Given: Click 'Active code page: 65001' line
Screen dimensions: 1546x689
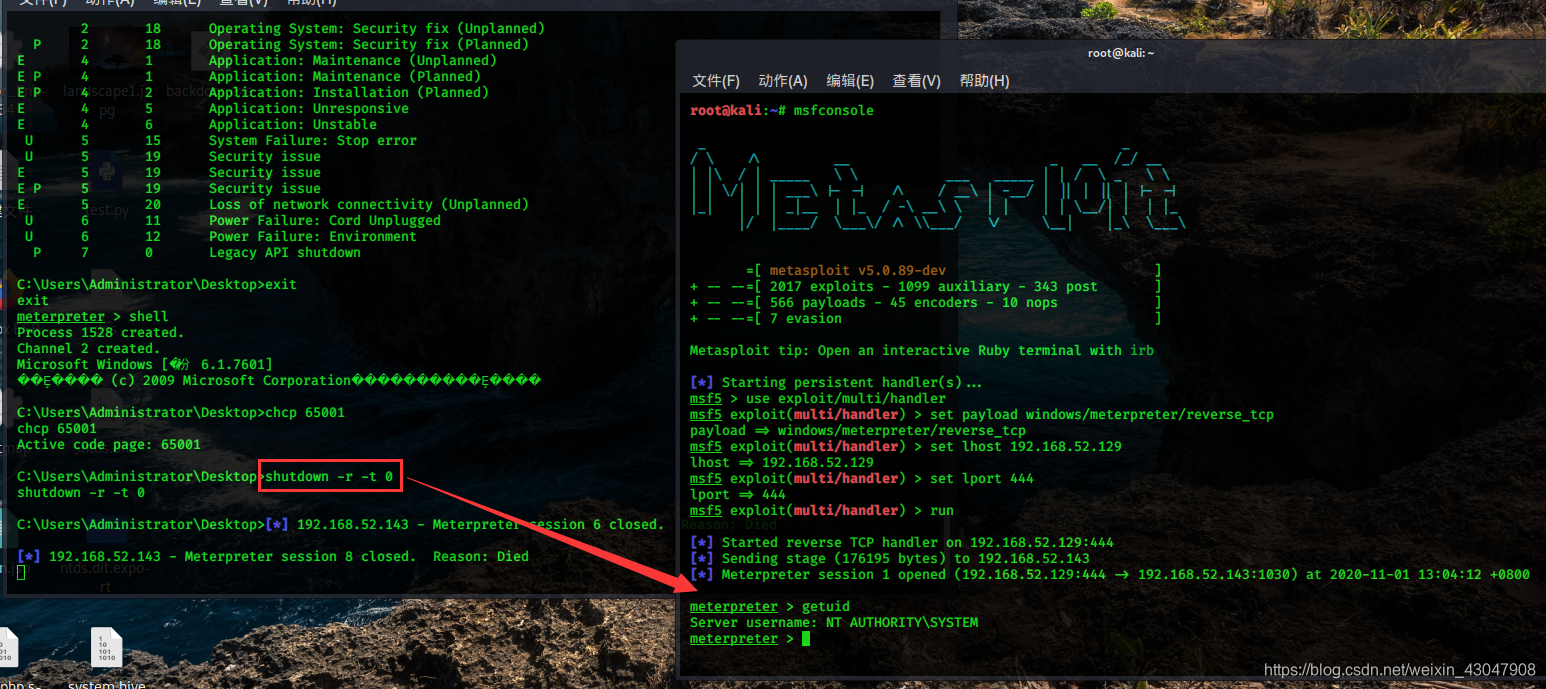Looking at the screenshot, I should (109, 444).
